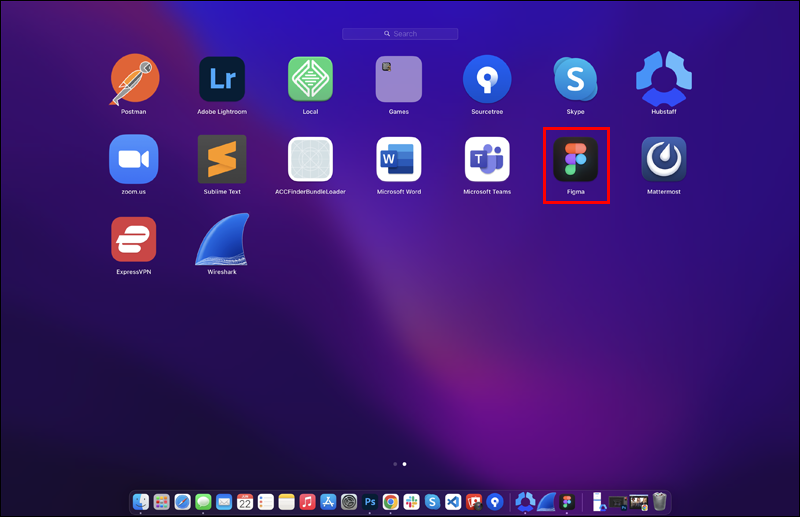
Task: Launch Hubstaff from the Launchpad grid
Action: point(664,79)
